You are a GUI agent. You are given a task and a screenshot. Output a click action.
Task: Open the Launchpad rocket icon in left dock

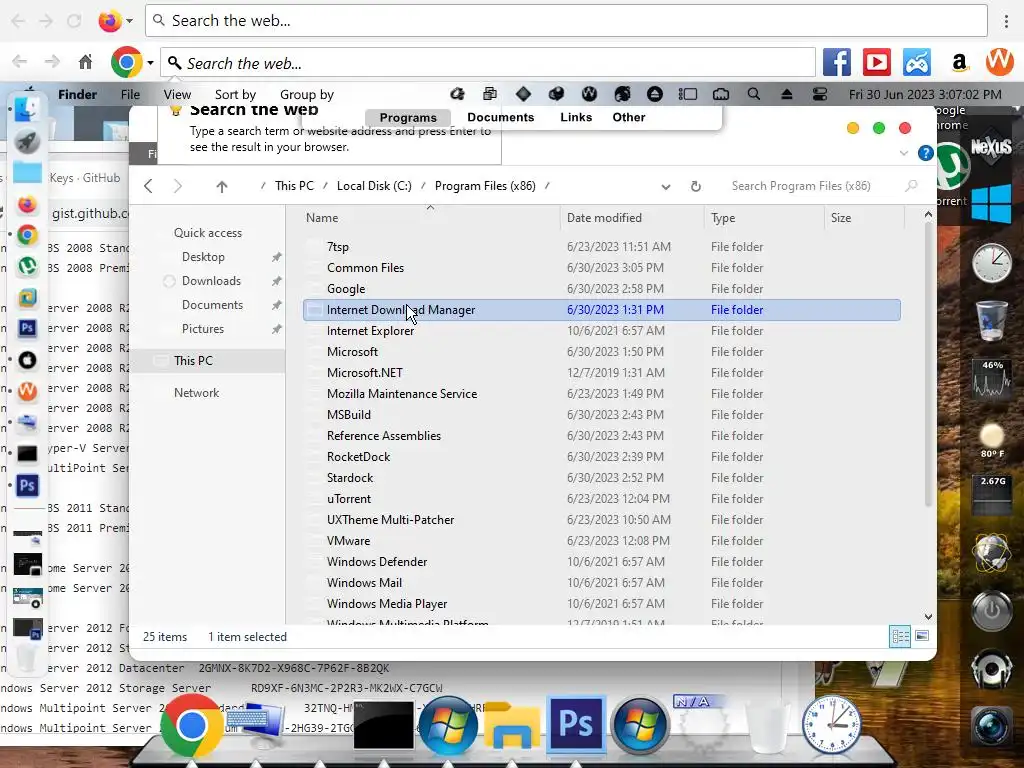(27, 142)
